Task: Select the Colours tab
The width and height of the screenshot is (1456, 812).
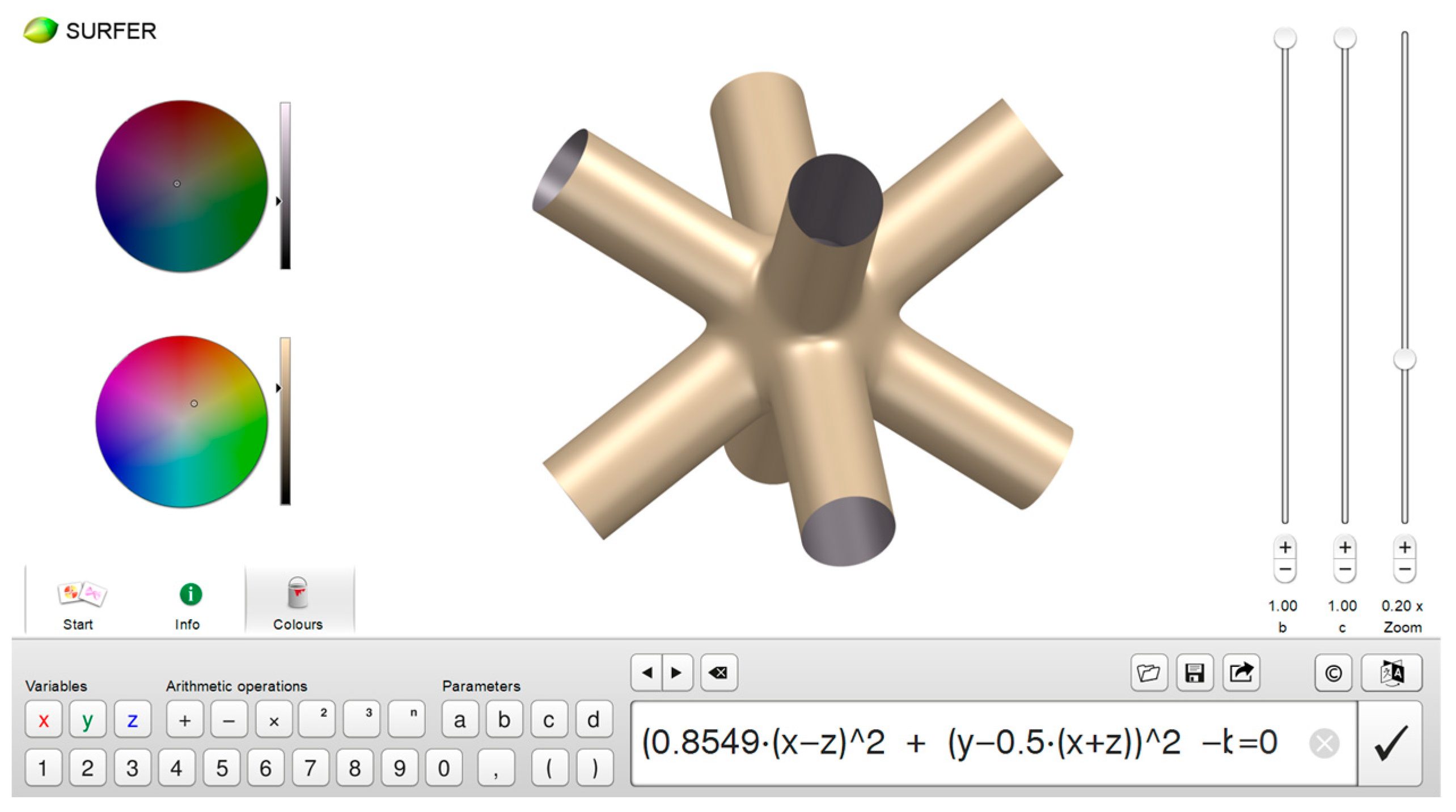Action: [x=298, y=603]
